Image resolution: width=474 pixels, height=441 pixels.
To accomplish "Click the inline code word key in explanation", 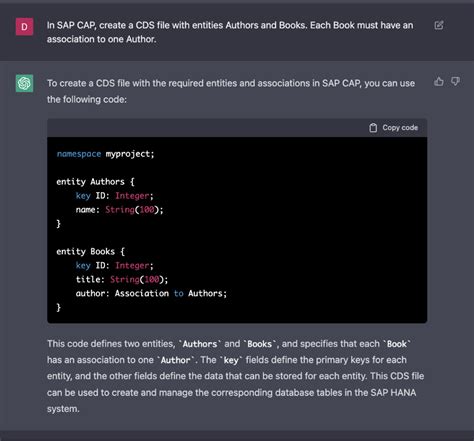I will pyautogui.click(x=231, y=360).
